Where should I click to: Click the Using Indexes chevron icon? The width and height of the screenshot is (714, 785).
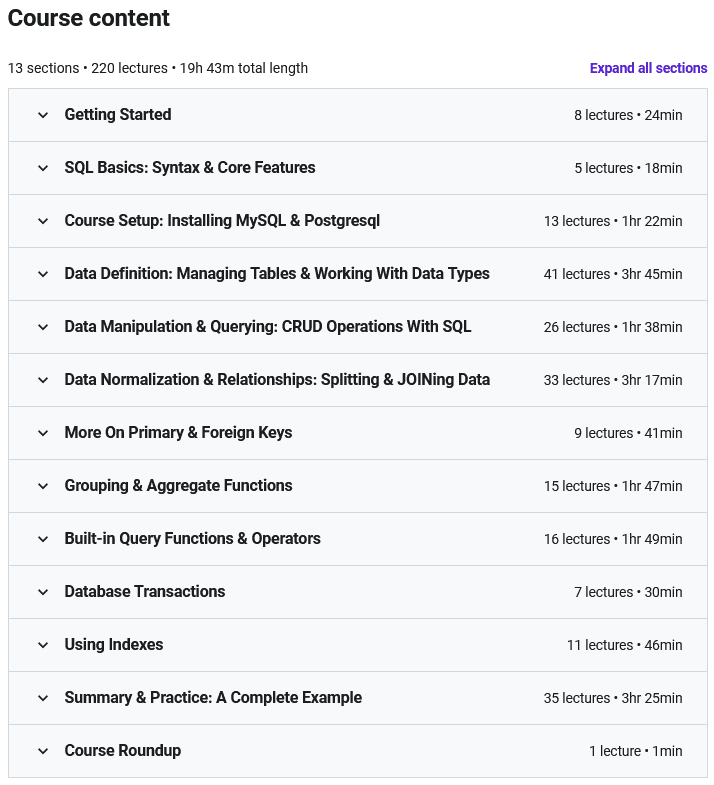(43, 645)
